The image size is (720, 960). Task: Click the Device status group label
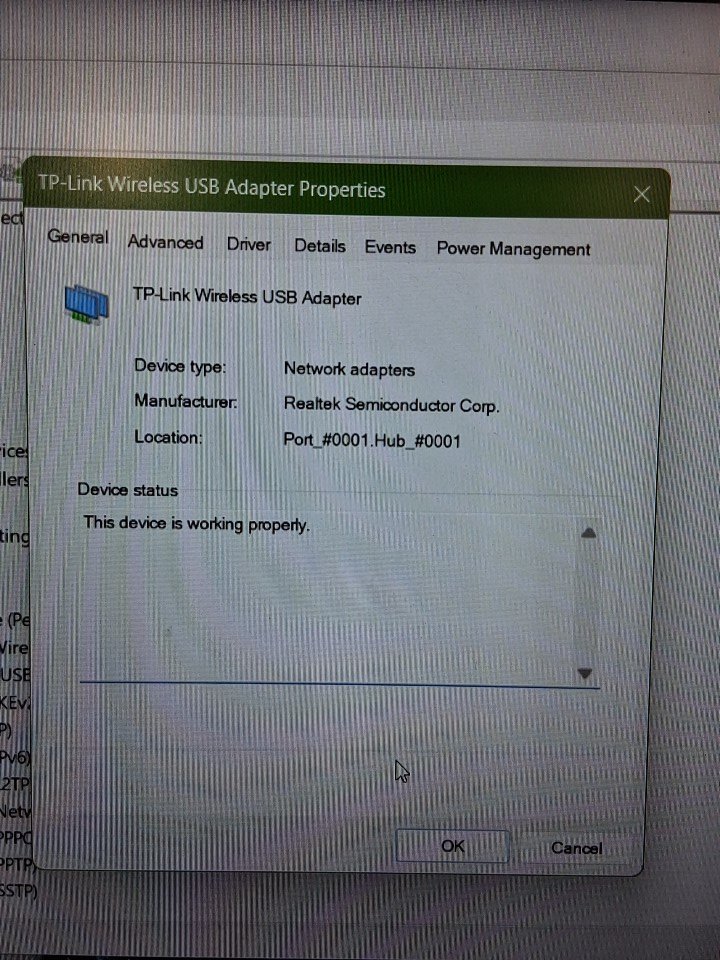[128, 490]
